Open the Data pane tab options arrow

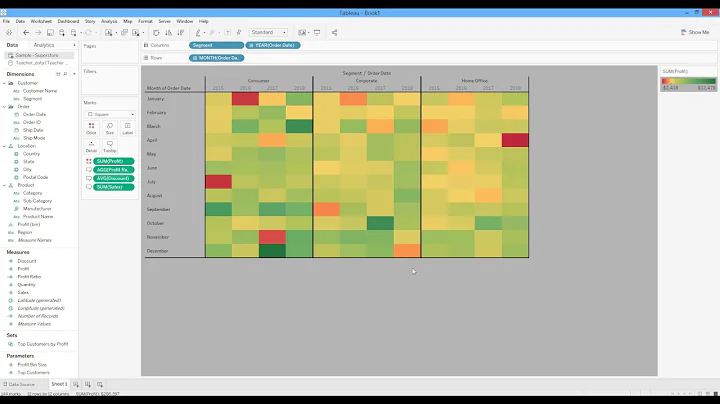(x=74, y=45)
